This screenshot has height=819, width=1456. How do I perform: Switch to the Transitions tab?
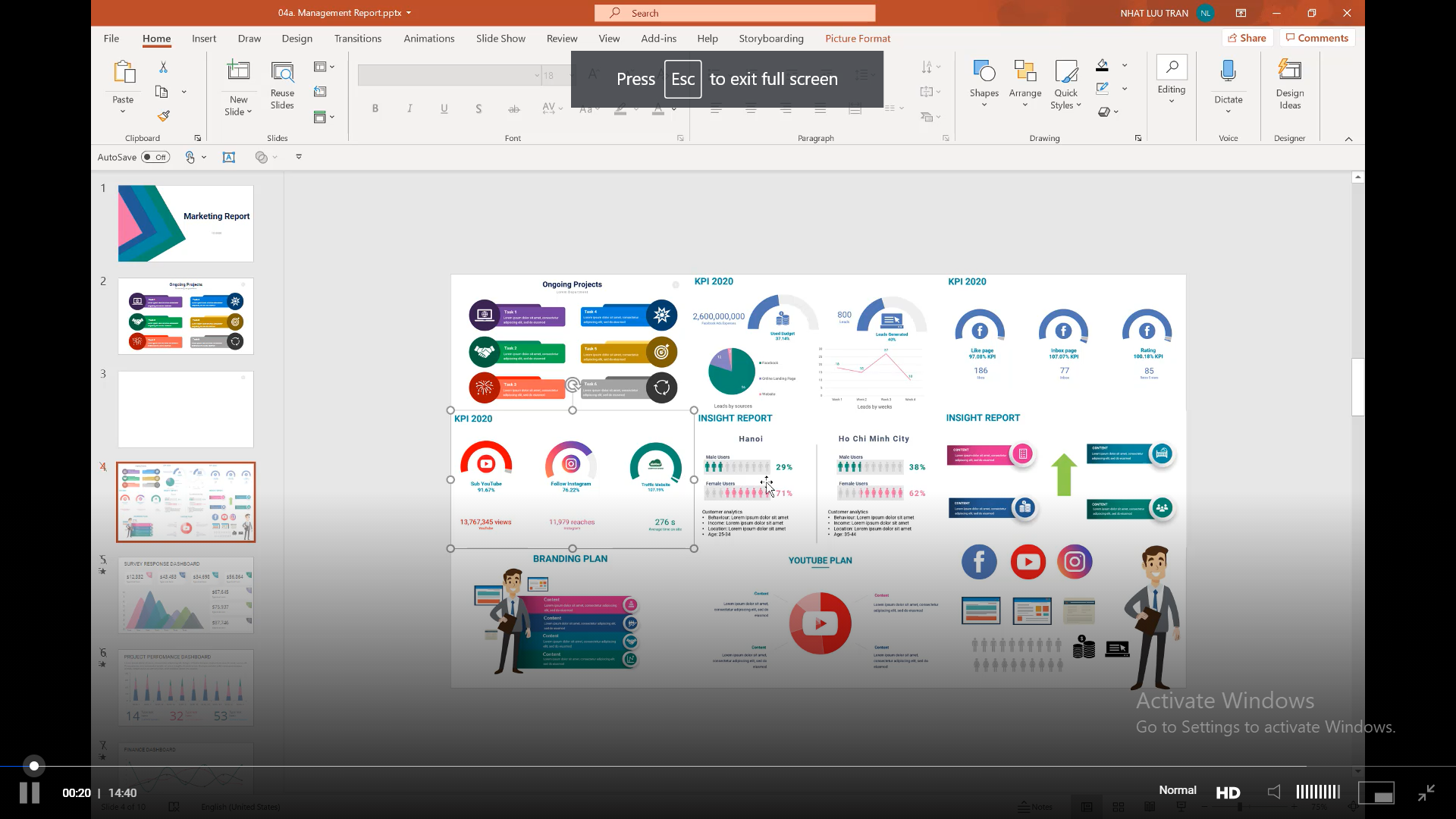(x=358, y=39)
